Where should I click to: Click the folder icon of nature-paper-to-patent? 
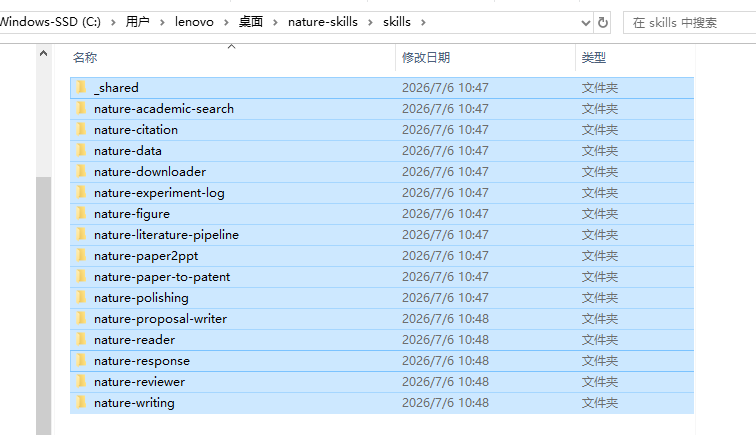click(81, 276)
